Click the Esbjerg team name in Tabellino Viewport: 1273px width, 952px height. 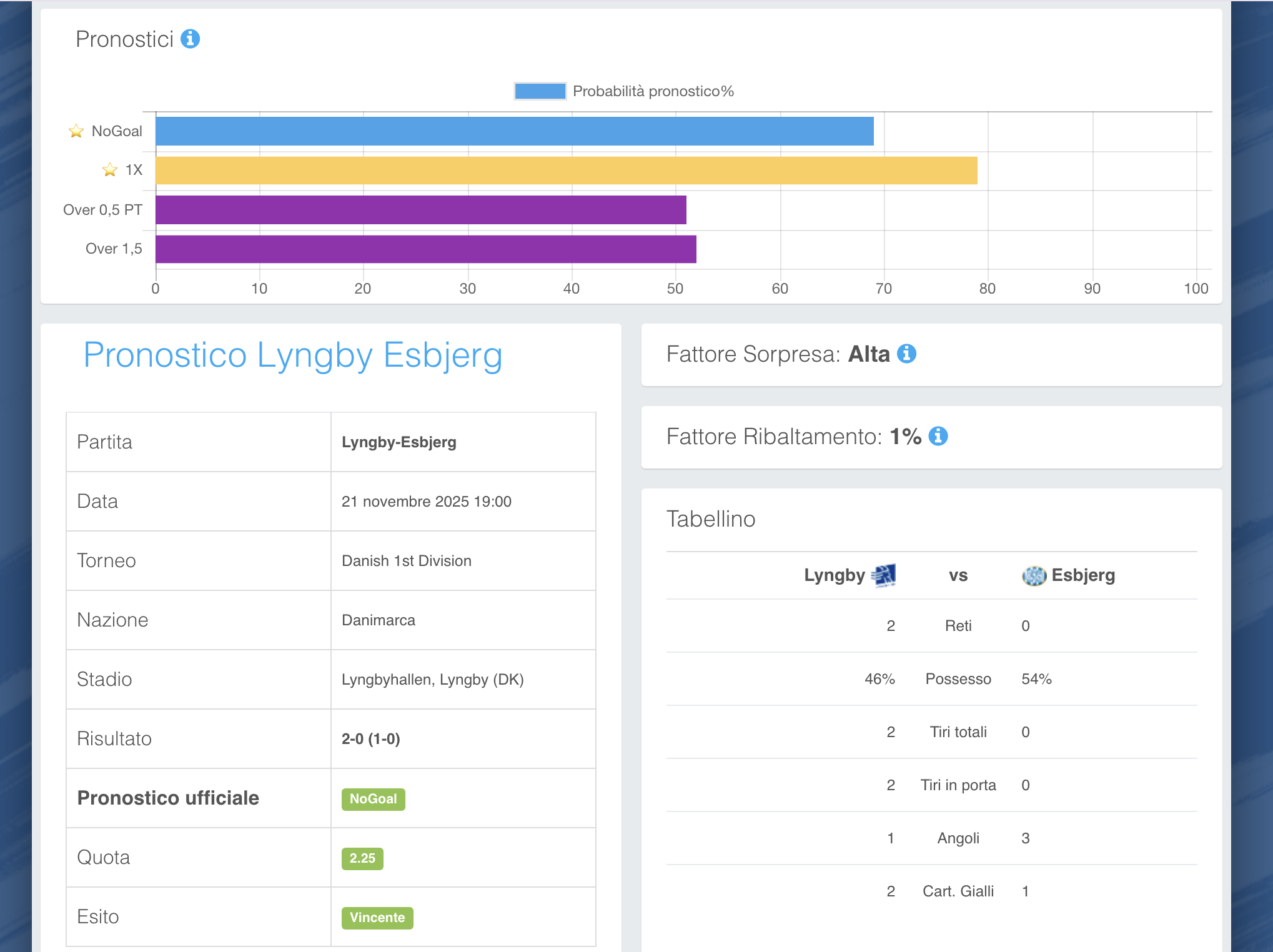click(x=1083, y=575)
